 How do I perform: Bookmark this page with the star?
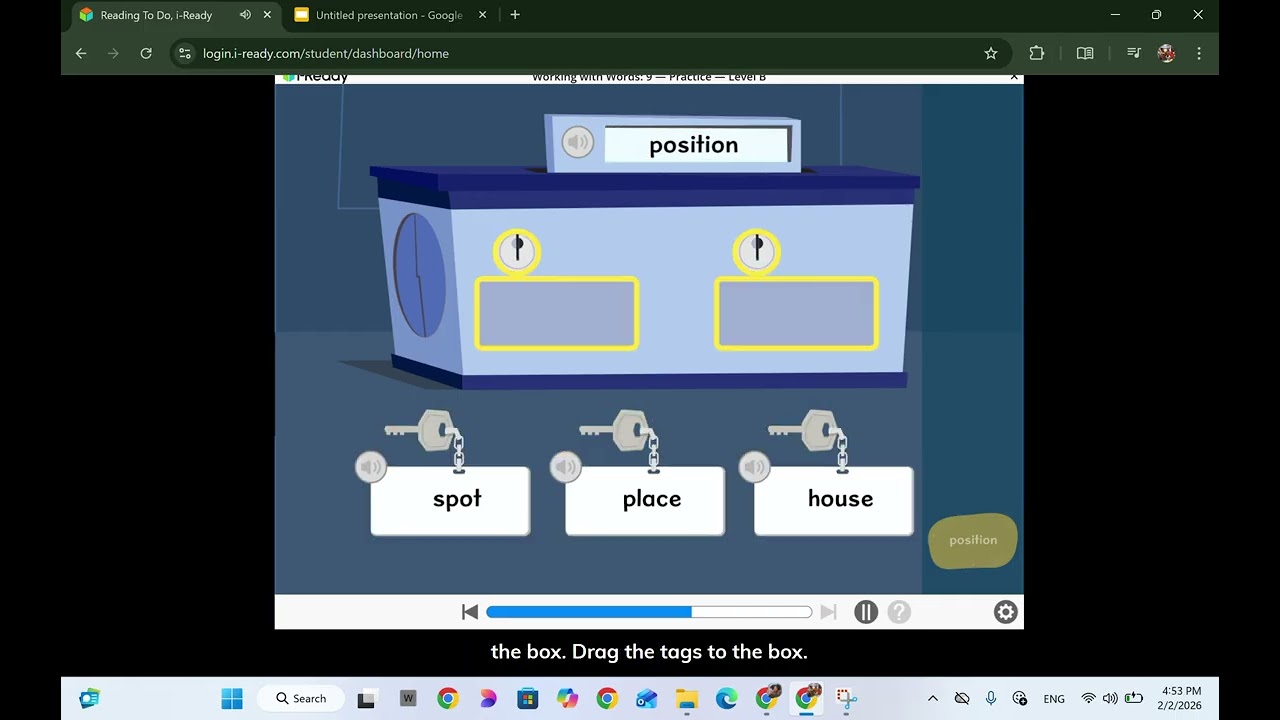[x=991, y=53]
